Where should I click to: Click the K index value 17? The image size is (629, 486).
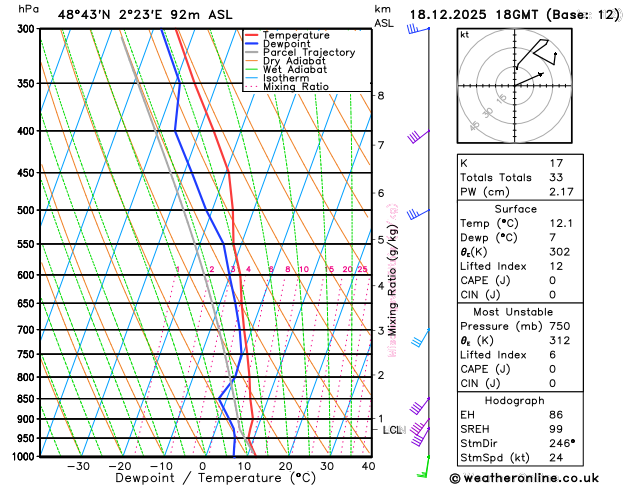coord(556,163)
